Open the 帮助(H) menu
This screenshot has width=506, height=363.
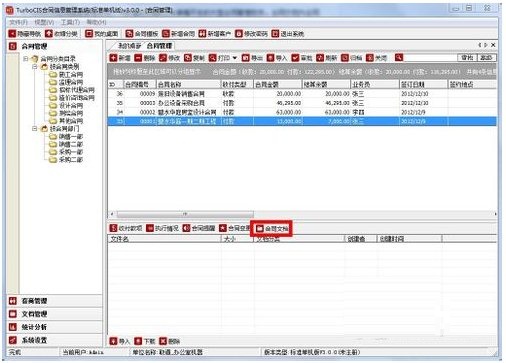tap(96, 22)
